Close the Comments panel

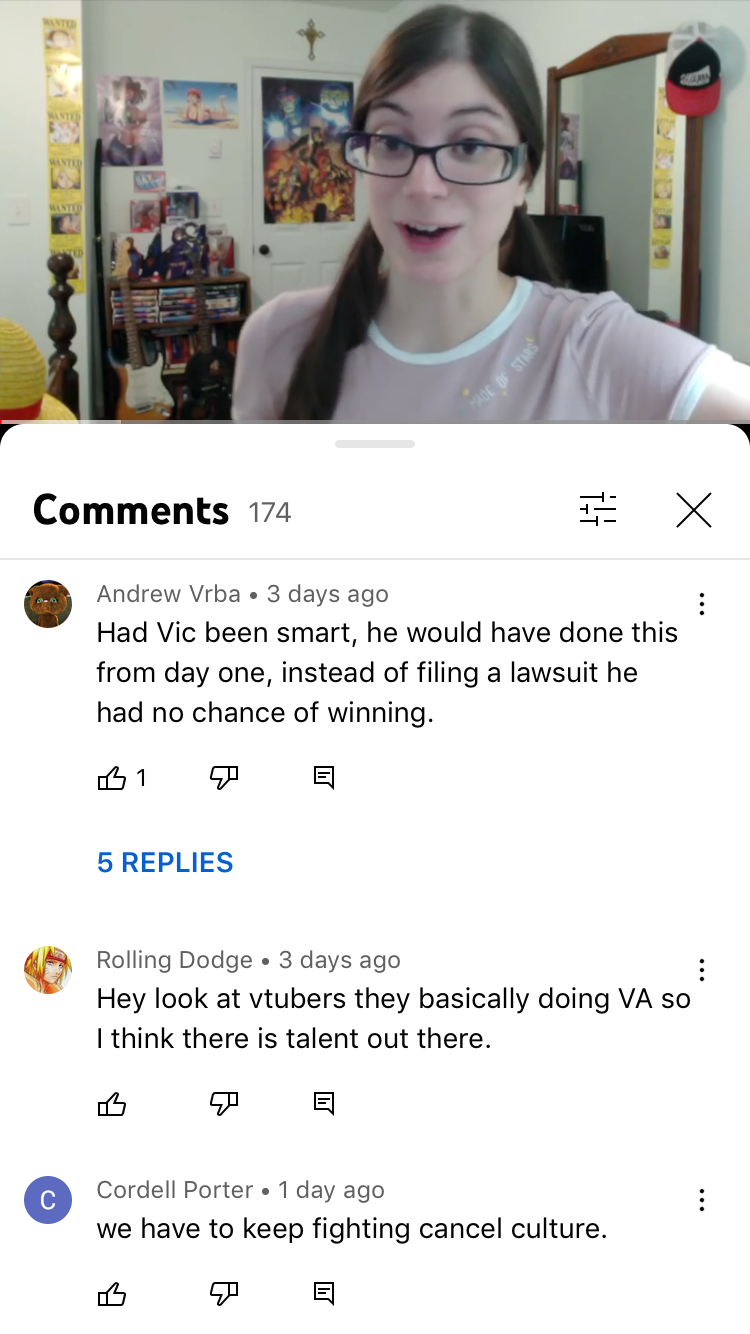tap(693, 510)
